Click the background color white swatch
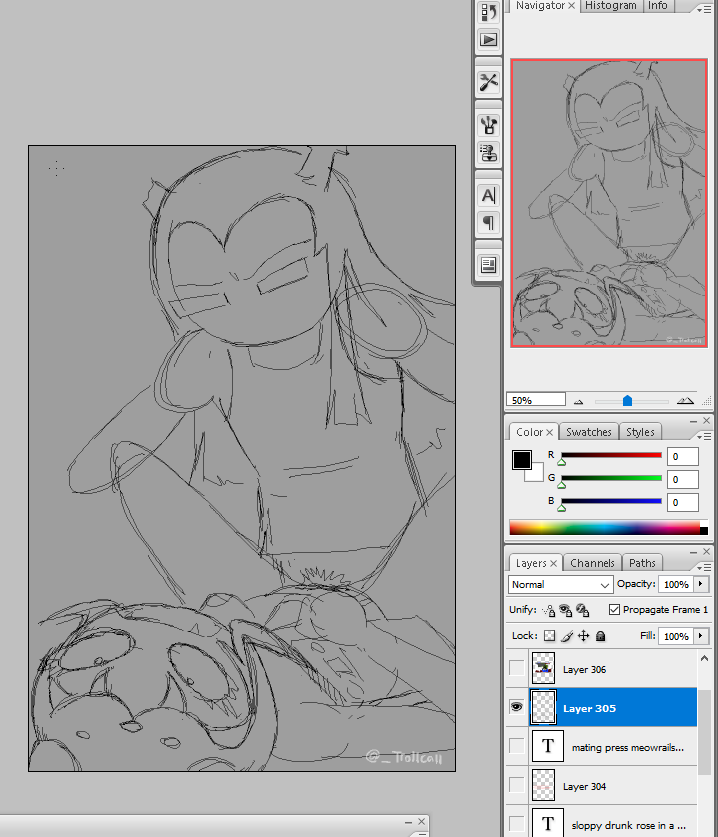Viewport: 718px width, 837px height. click(536, 475)
